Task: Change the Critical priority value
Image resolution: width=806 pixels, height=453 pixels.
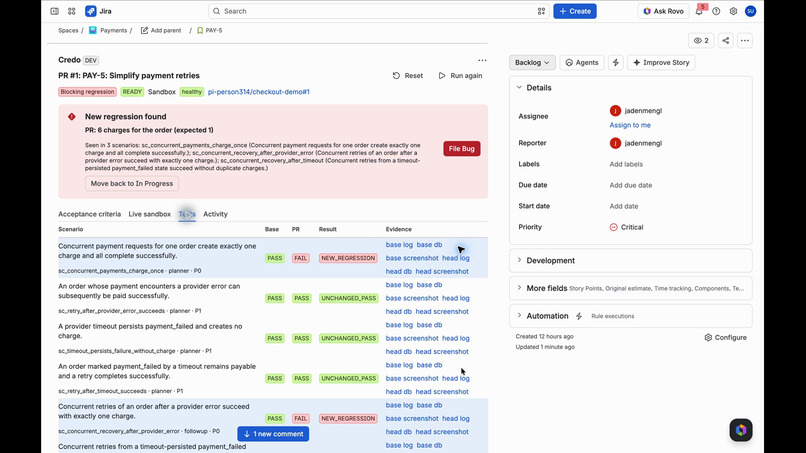Action: tap(626, 227)
